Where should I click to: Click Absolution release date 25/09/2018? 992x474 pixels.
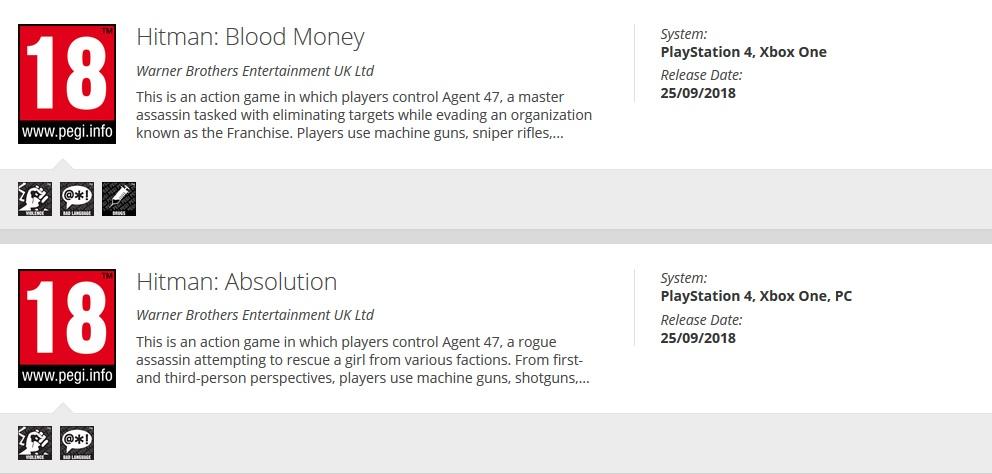click(x=698, y=338)
